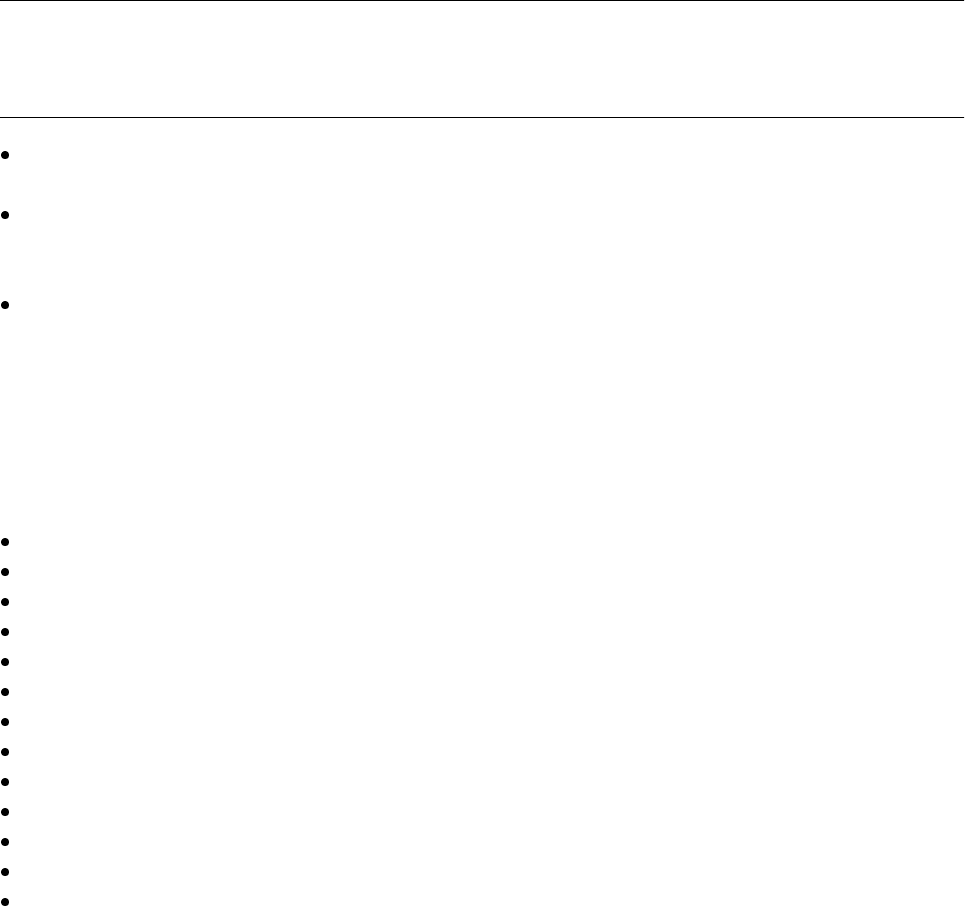965x906 pixels.
Task: Click the third bullet in the upper group
Action: click(5, 305)
